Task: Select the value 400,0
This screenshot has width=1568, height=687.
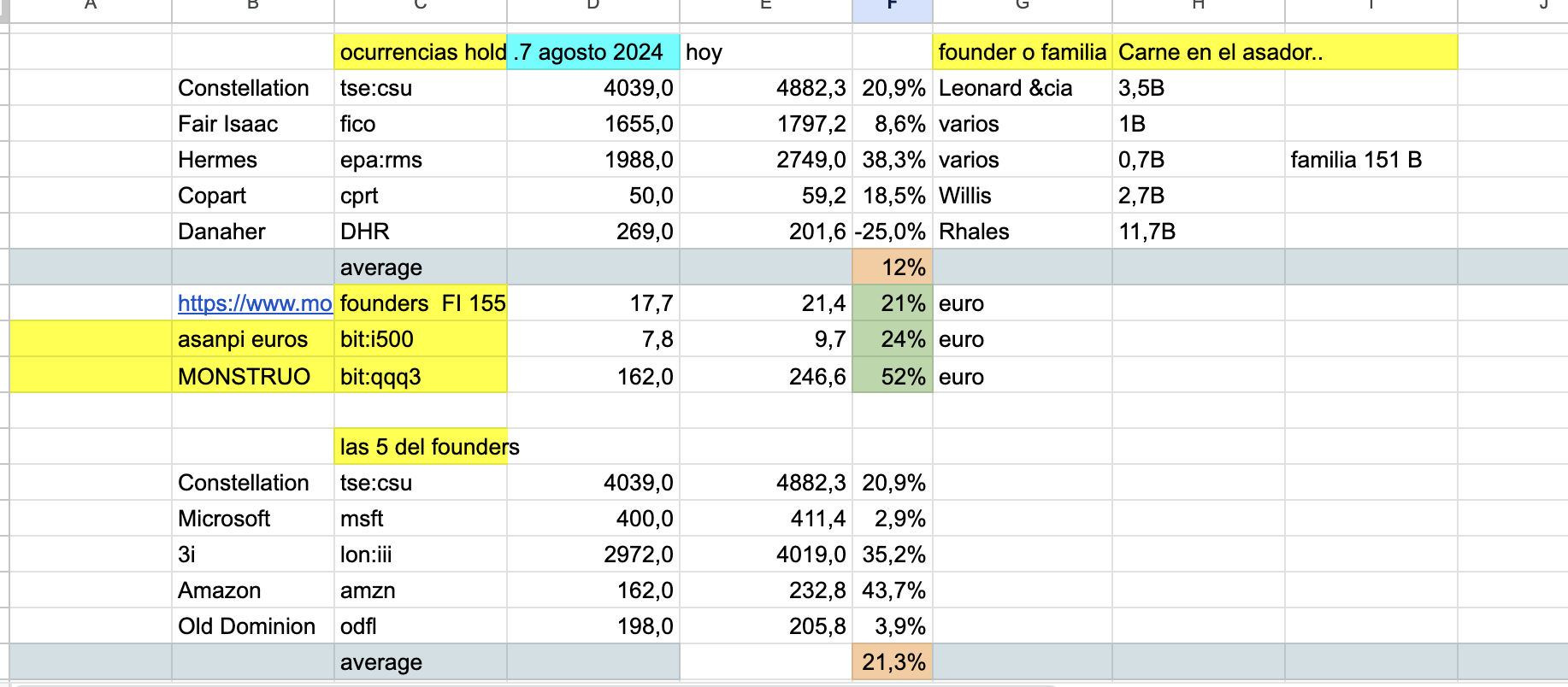Action: [x=593, y=519]
